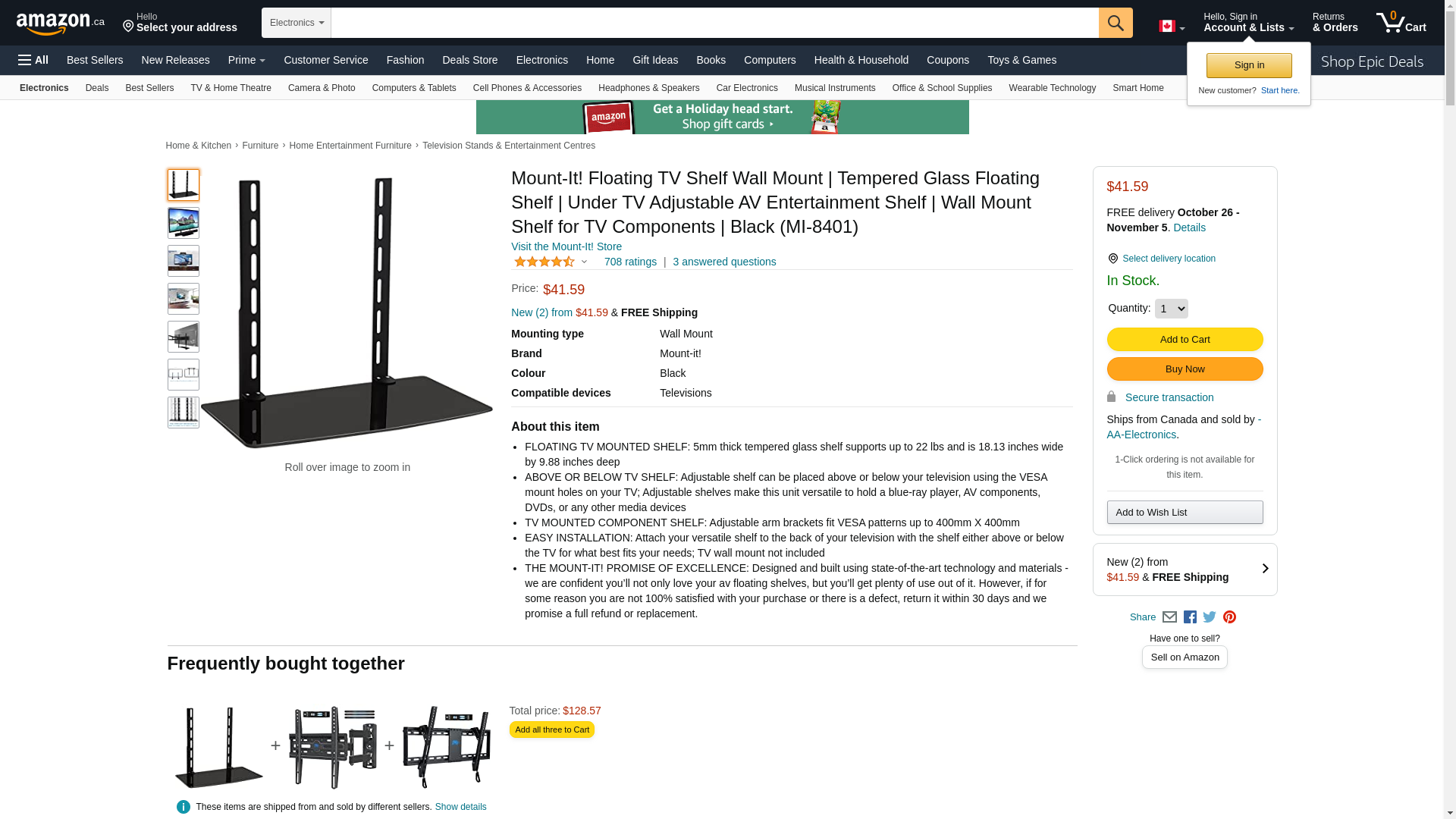Select Headphones & Speakers subcategory tab
Viewport: 1456px width, 819px height.
pyautogui.click(x=648, y=88)
